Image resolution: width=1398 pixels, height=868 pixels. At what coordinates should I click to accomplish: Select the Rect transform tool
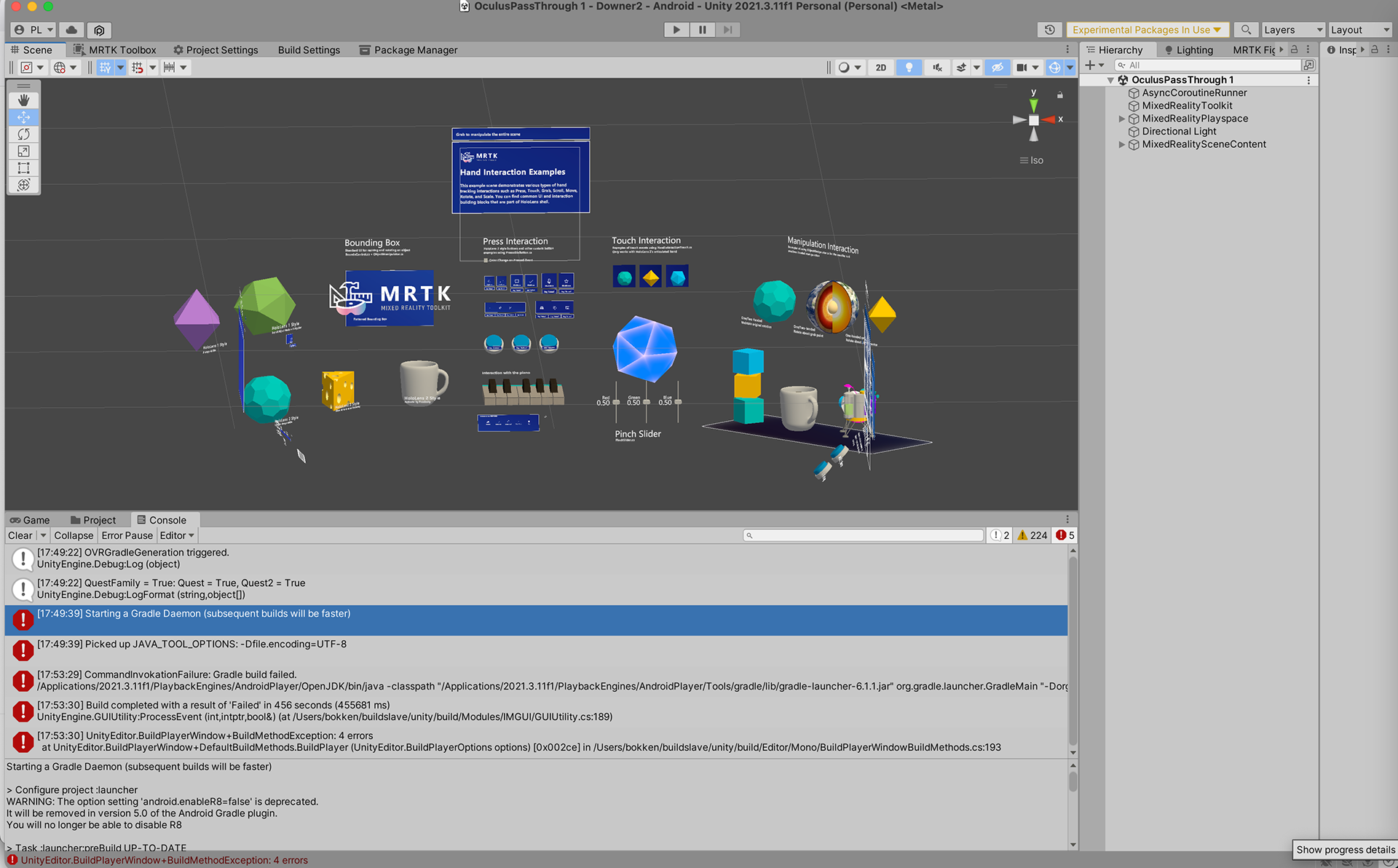coord(23,168)
